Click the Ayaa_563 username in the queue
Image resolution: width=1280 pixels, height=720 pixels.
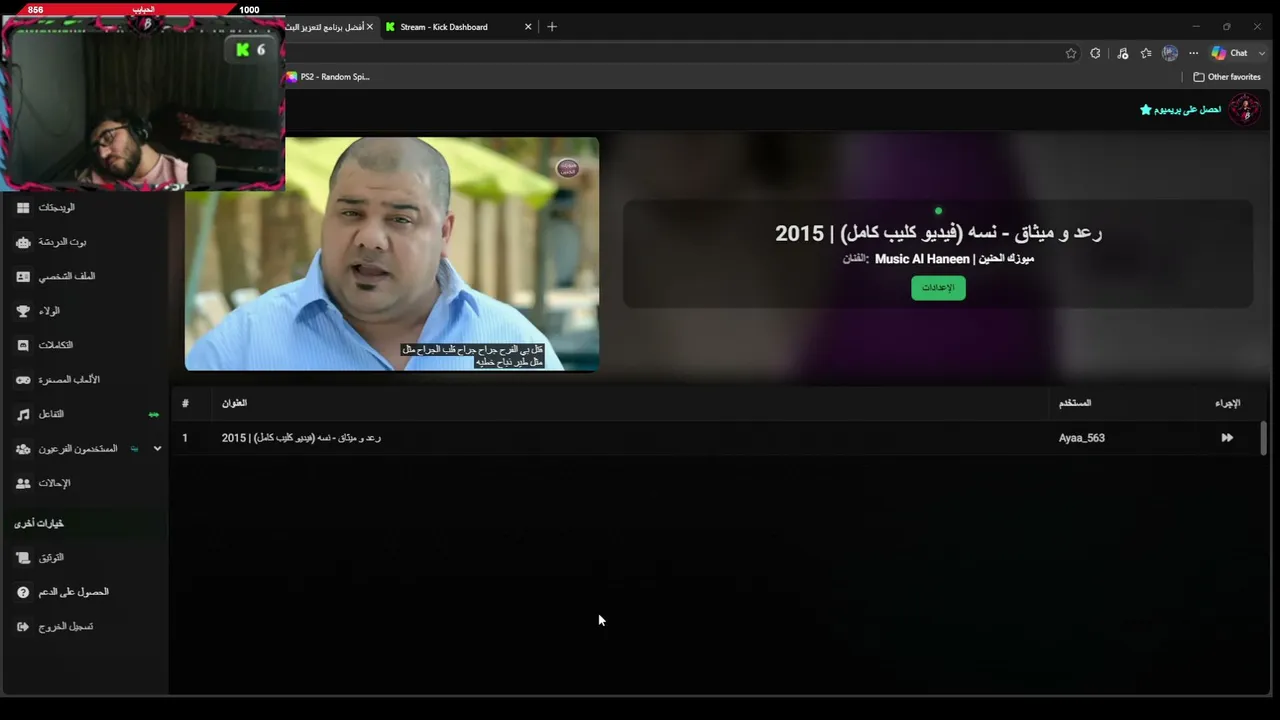1082,438
